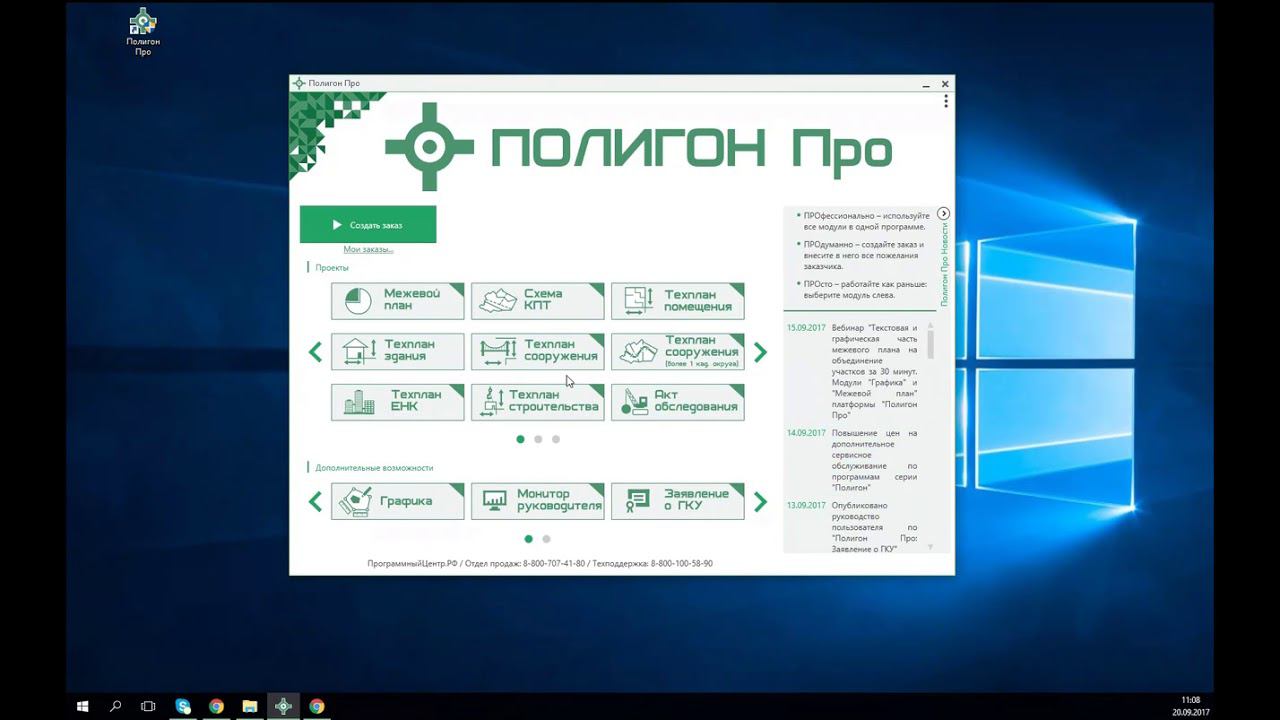Show next projects page with right arrow
Image resolution: width=1280 pixels, height=720 pixels.
760,352
